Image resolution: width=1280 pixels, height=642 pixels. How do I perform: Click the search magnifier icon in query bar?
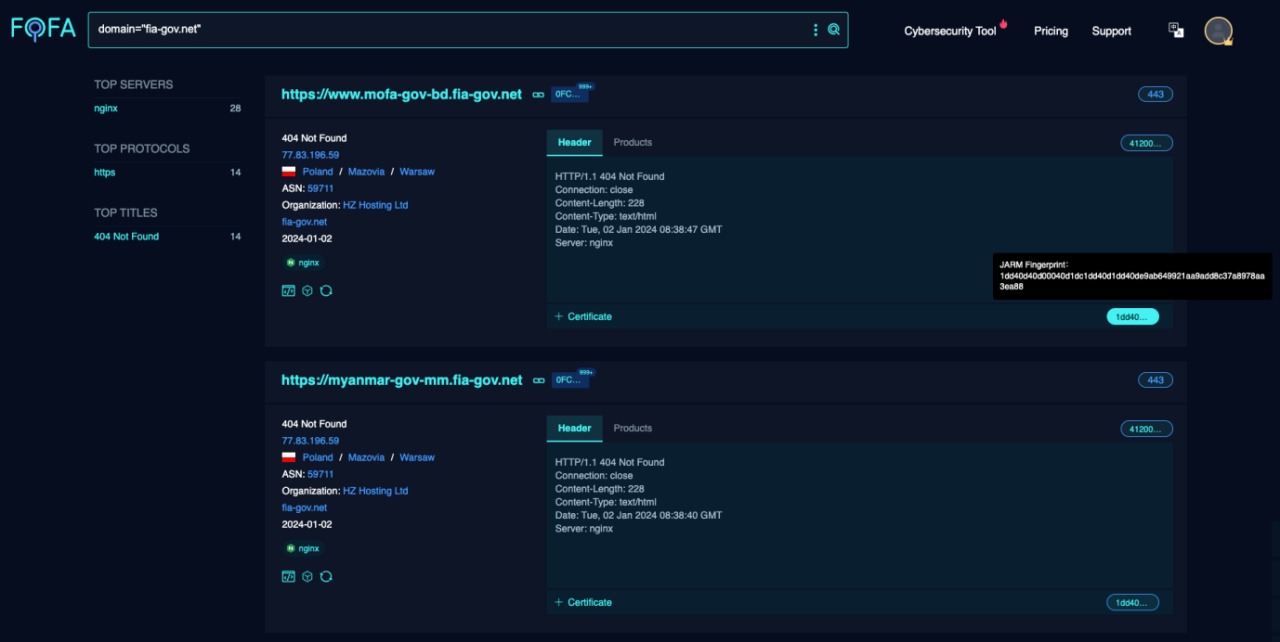click(834, 30)
